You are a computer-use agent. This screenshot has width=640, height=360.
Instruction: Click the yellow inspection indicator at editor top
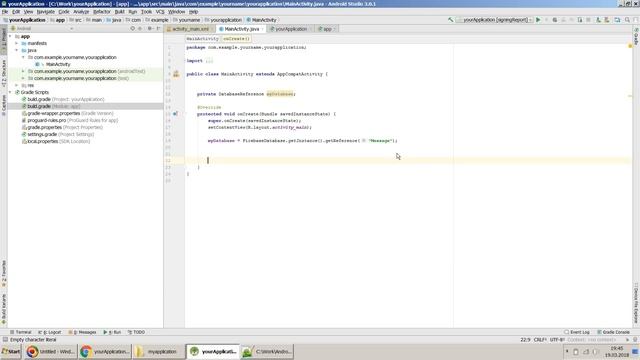[630, 46]
